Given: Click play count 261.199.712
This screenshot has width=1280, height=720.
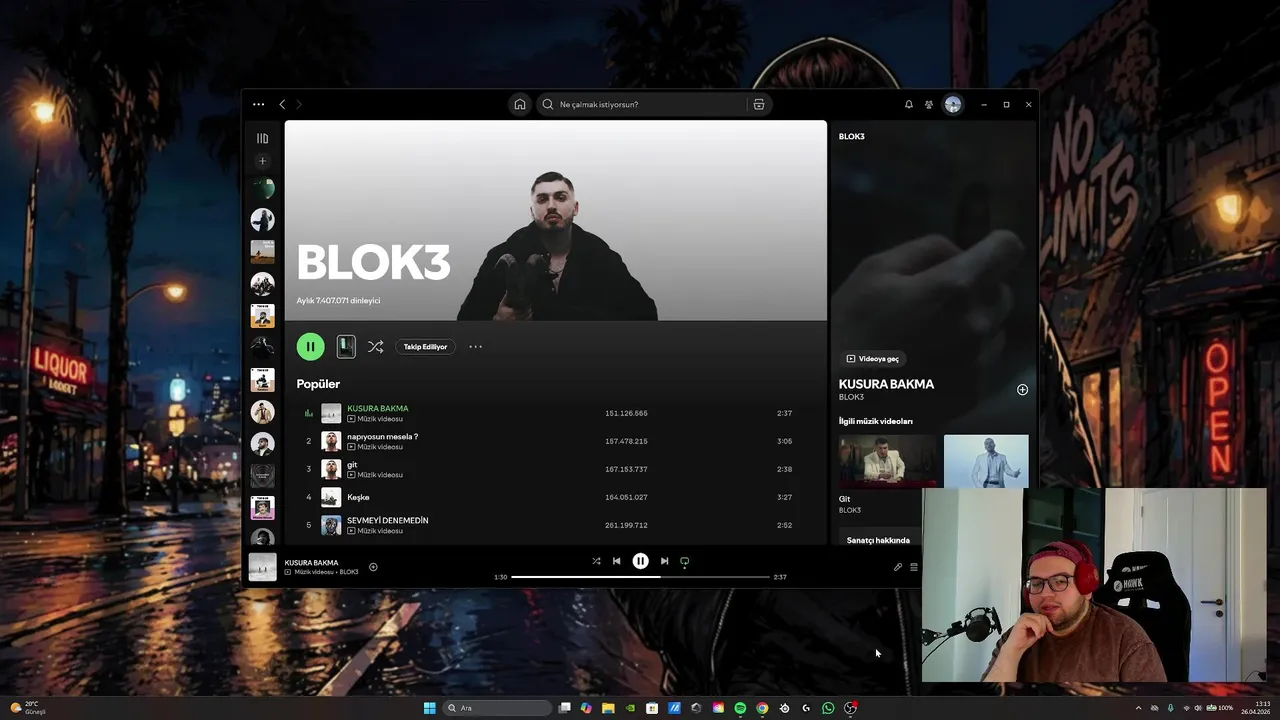Looking at the screenshot, I should click(626, 525).
